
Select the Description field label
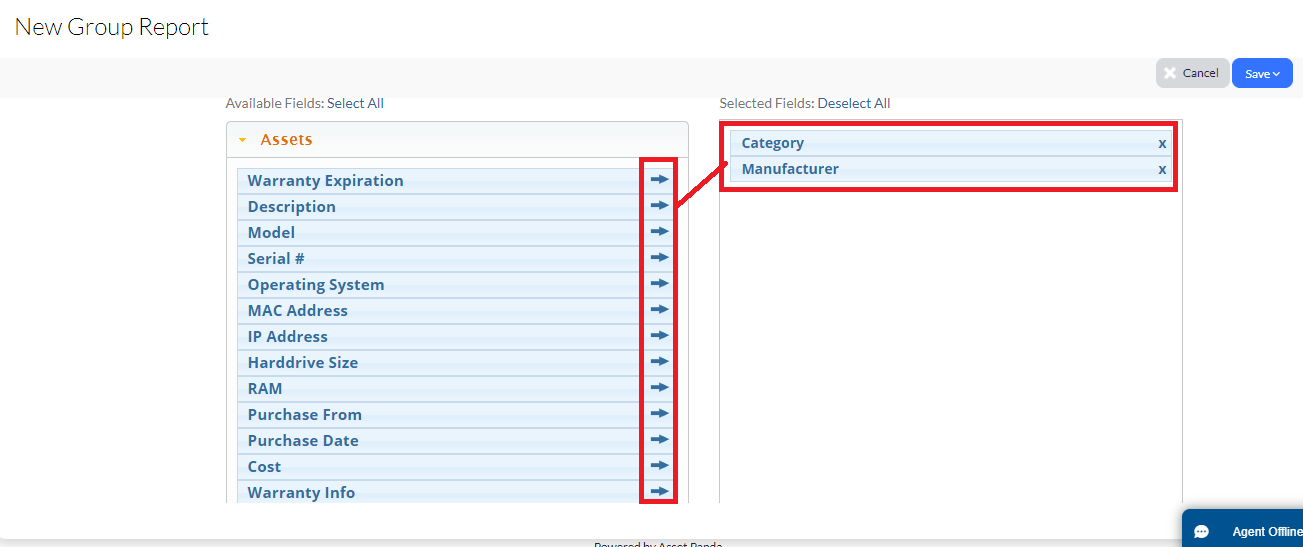292,207
